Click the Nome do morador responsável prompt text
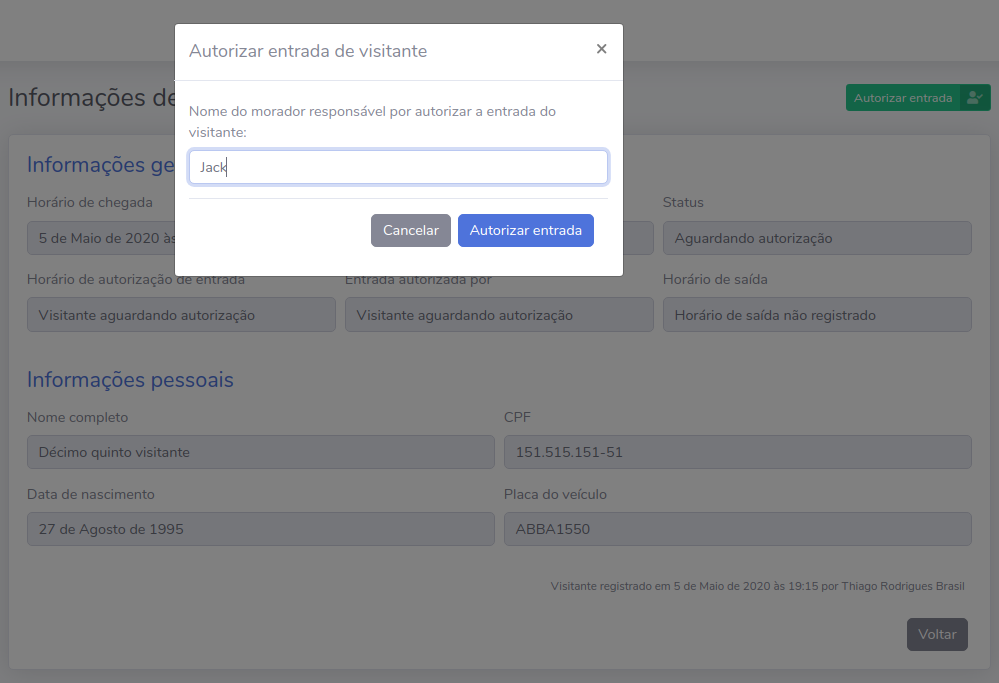Viewport: 999px width, 683px height. [x=372, y=122]
